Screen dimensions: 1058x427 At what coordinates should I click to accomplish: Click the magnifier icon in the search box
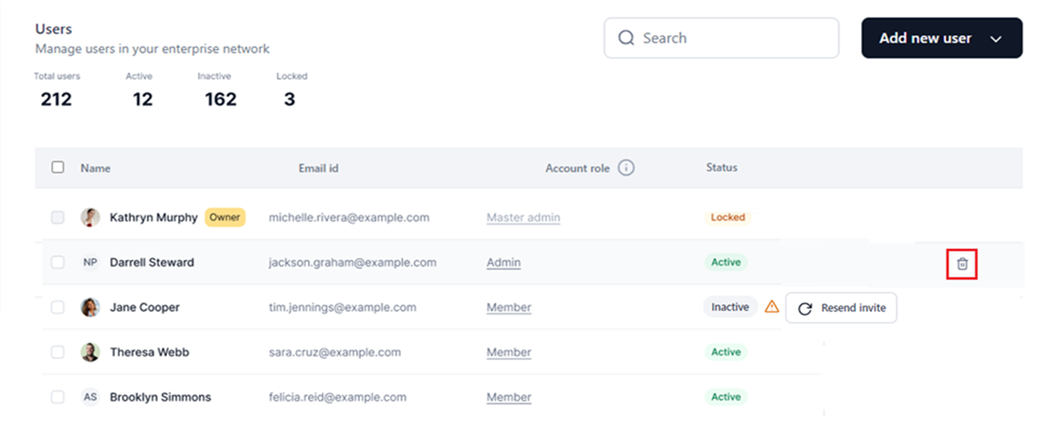point(627,38)
